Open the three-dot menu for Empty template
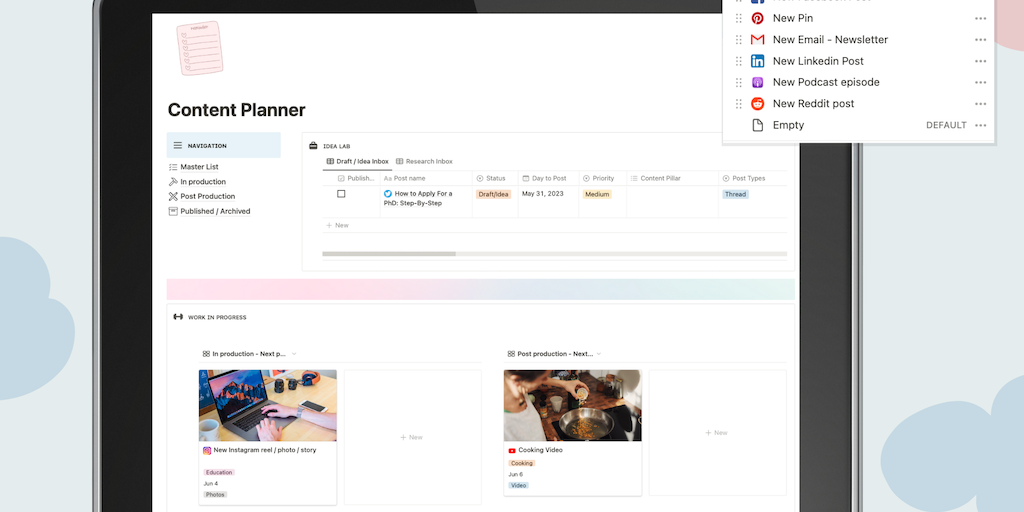This screenshot has width=1024, height=512. click(980, 125)
